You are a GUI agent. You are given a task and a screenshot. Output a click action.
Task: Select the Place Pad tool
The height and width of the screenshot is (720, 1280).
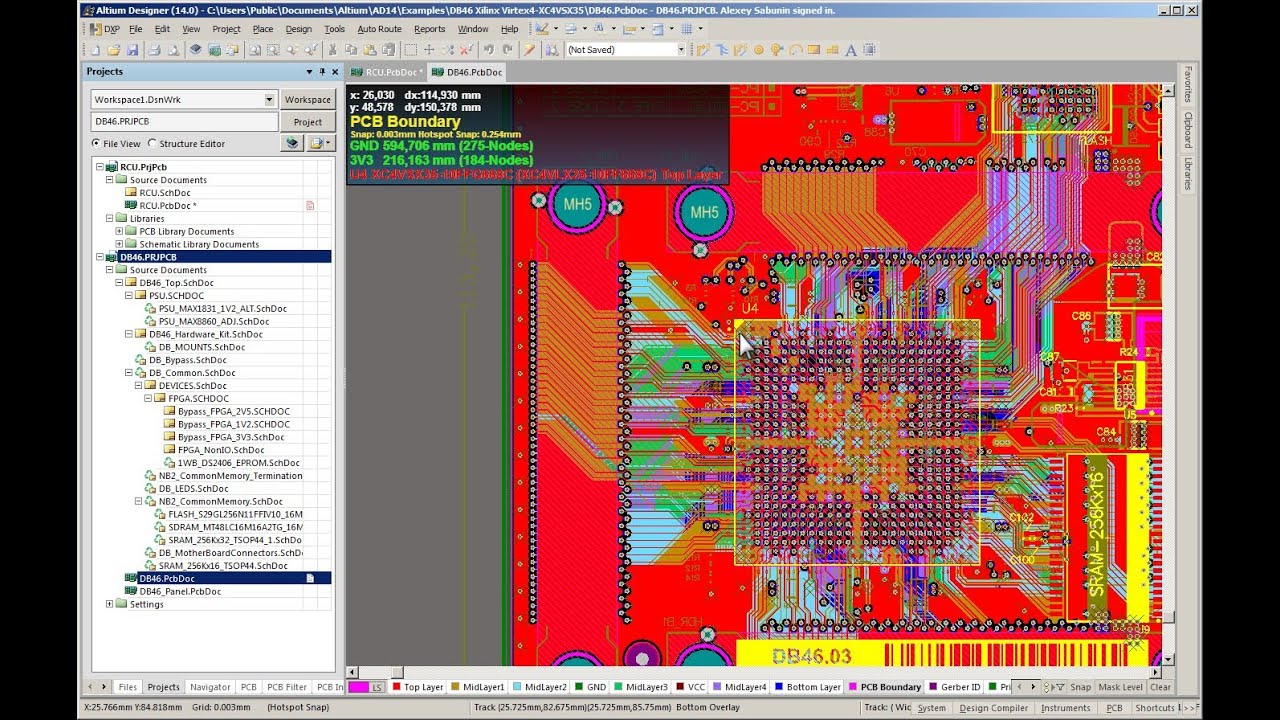pos(759,50)
